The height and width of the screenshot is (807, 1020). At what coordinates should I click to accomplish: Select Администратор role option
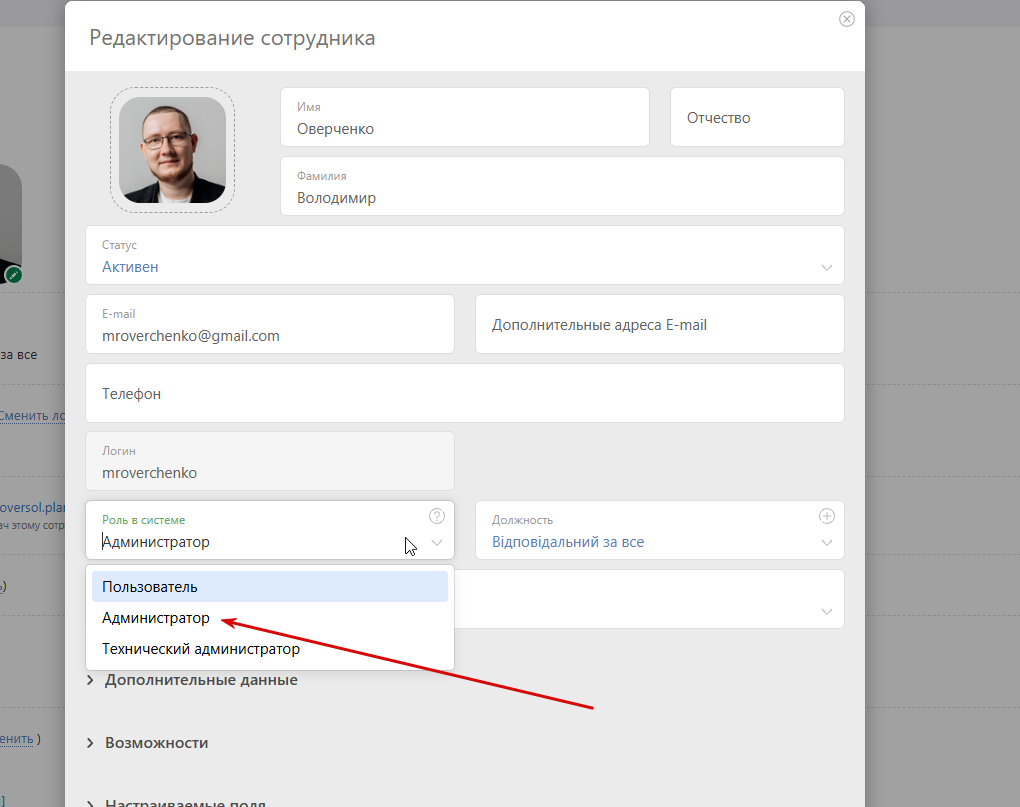pyautogui.click(x=269, y=618)
